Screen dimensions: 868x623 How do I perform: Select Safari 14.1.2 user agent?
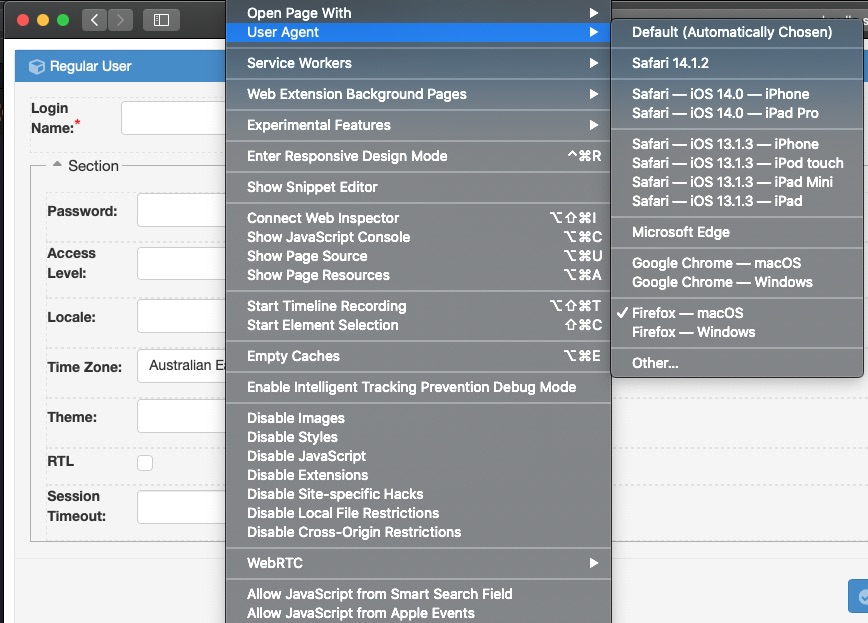tap(737, 63)
